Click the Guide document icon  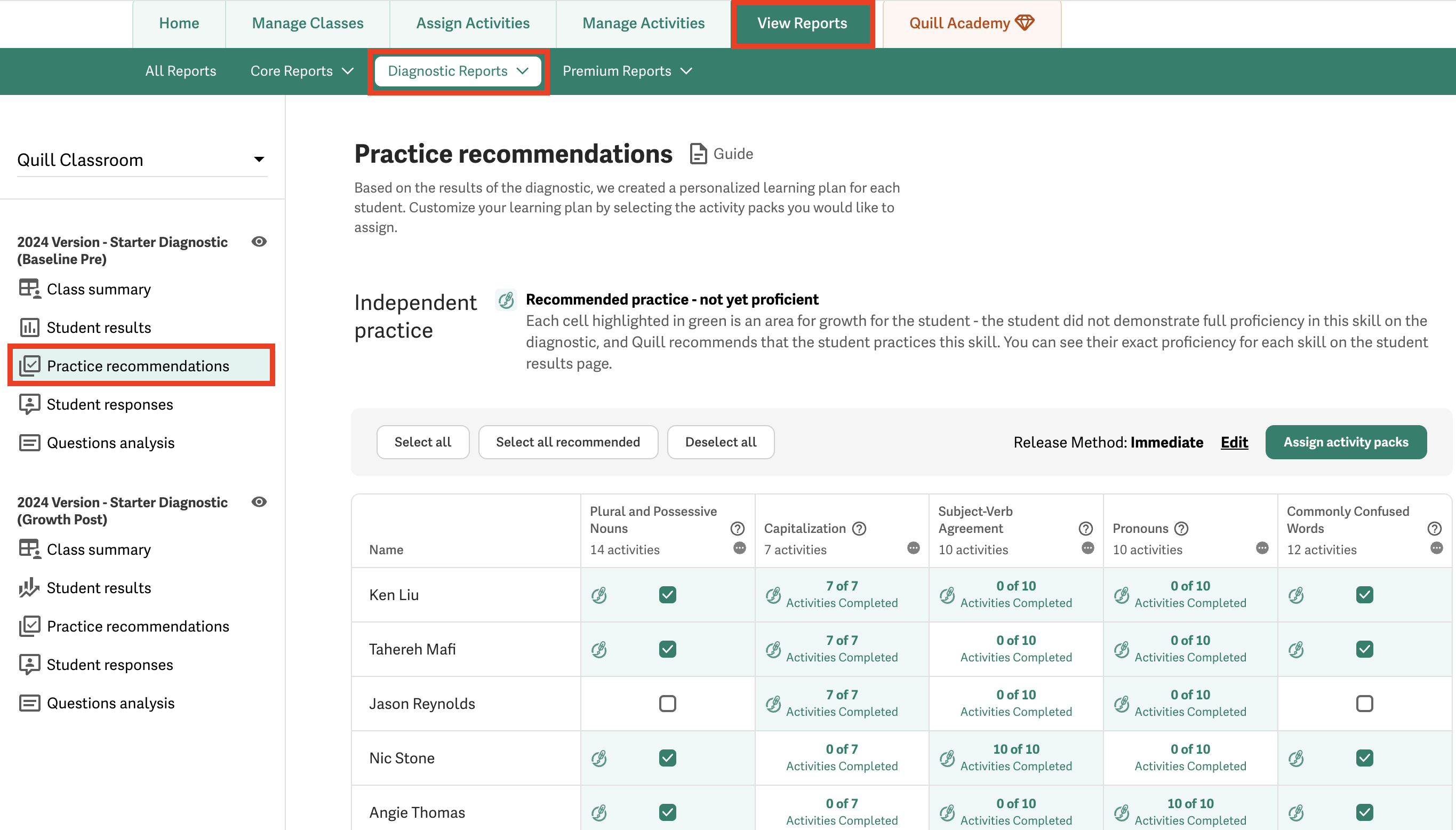(698, 154)
